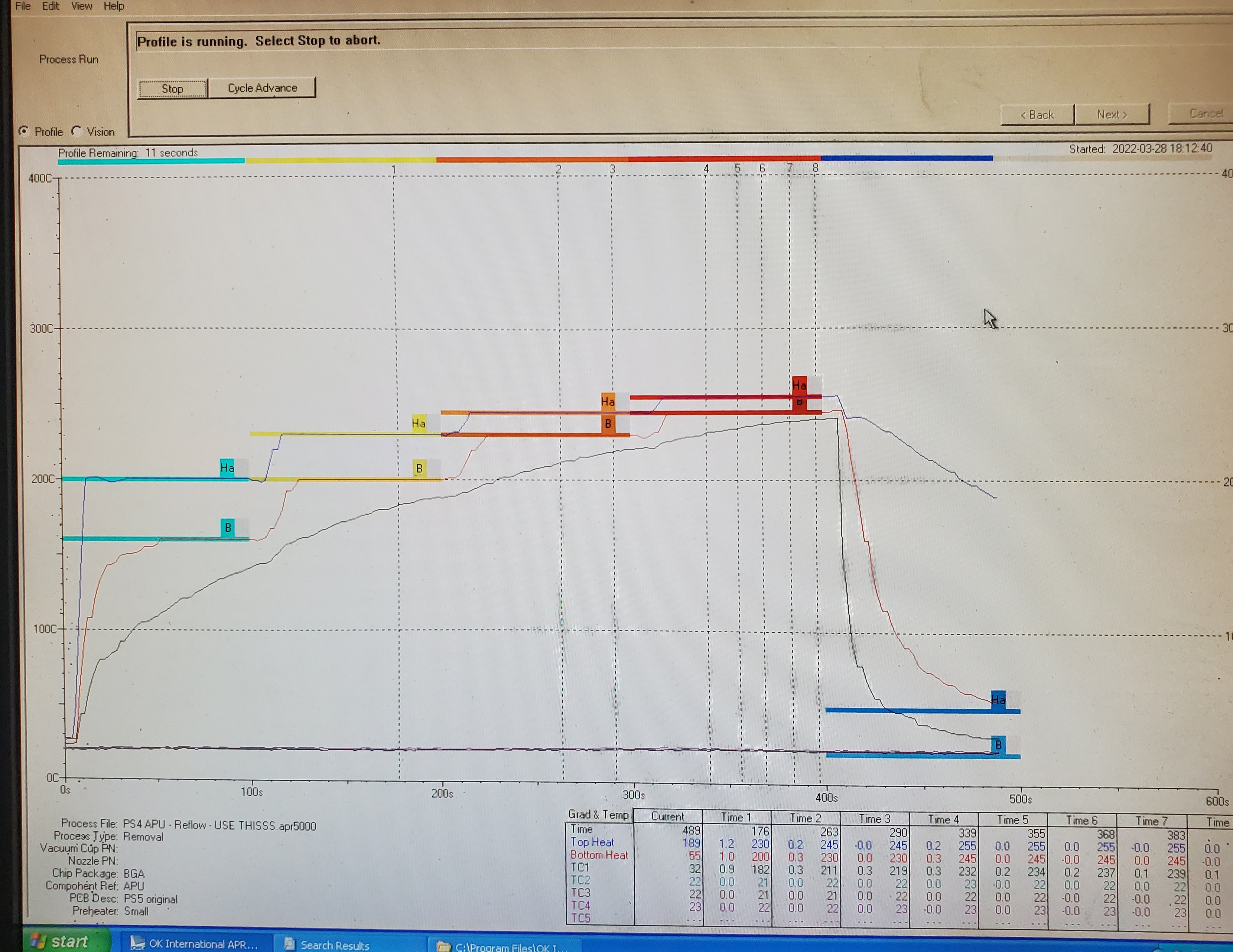The image size is (1233, 952).
Task: Click the orange Ha zone marker
Action: [x=608, y=402]
